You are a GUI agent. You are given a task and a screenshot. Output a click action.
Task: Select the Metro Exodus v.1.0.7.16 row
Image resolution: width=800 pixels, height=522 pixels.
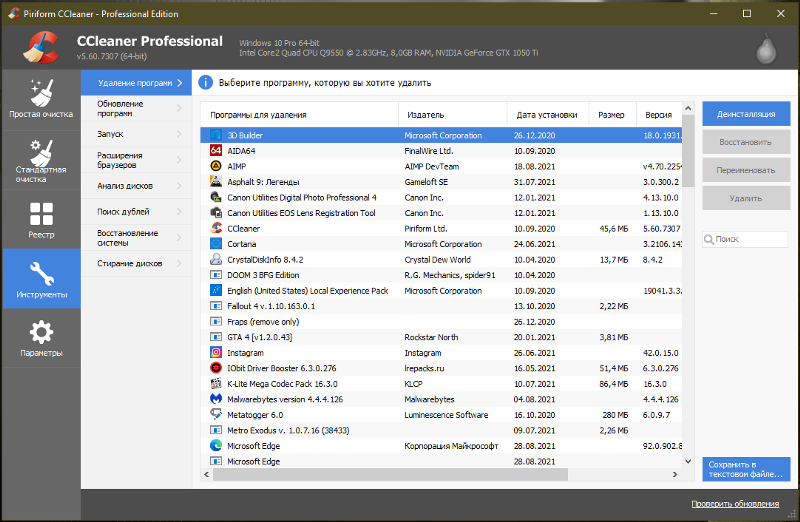pyautogui.click(x=441, y=430)
